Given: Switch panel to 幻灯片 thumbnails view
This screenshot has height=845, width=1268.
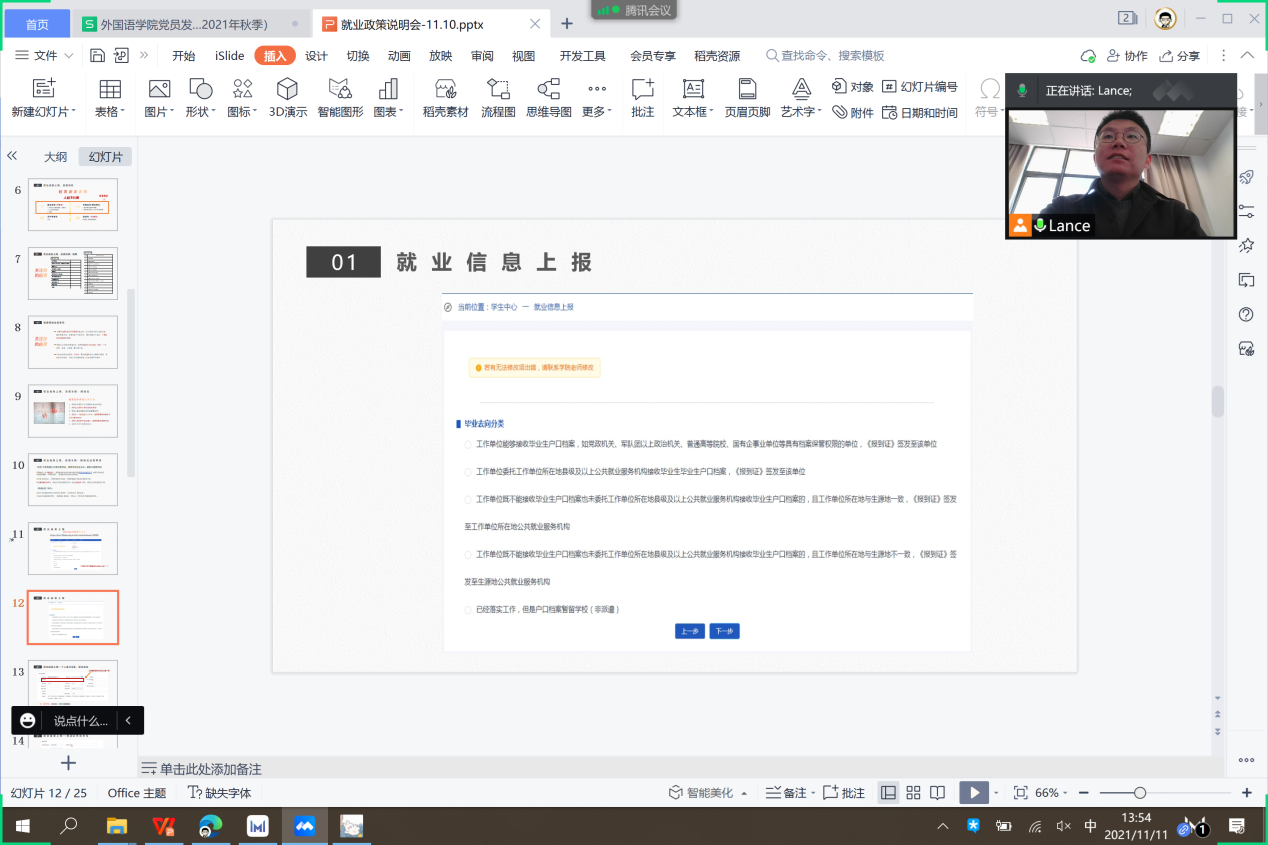Looking at the screenshot, I should coord(106,157).
